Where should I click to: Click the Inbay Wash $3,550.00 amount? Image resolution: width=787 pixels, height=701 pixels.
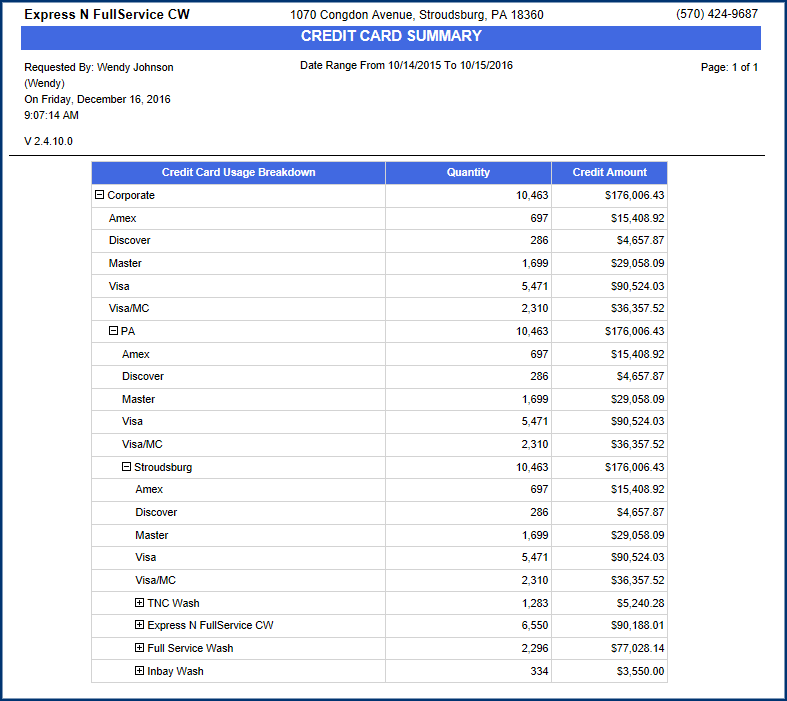tap(640, 671)
